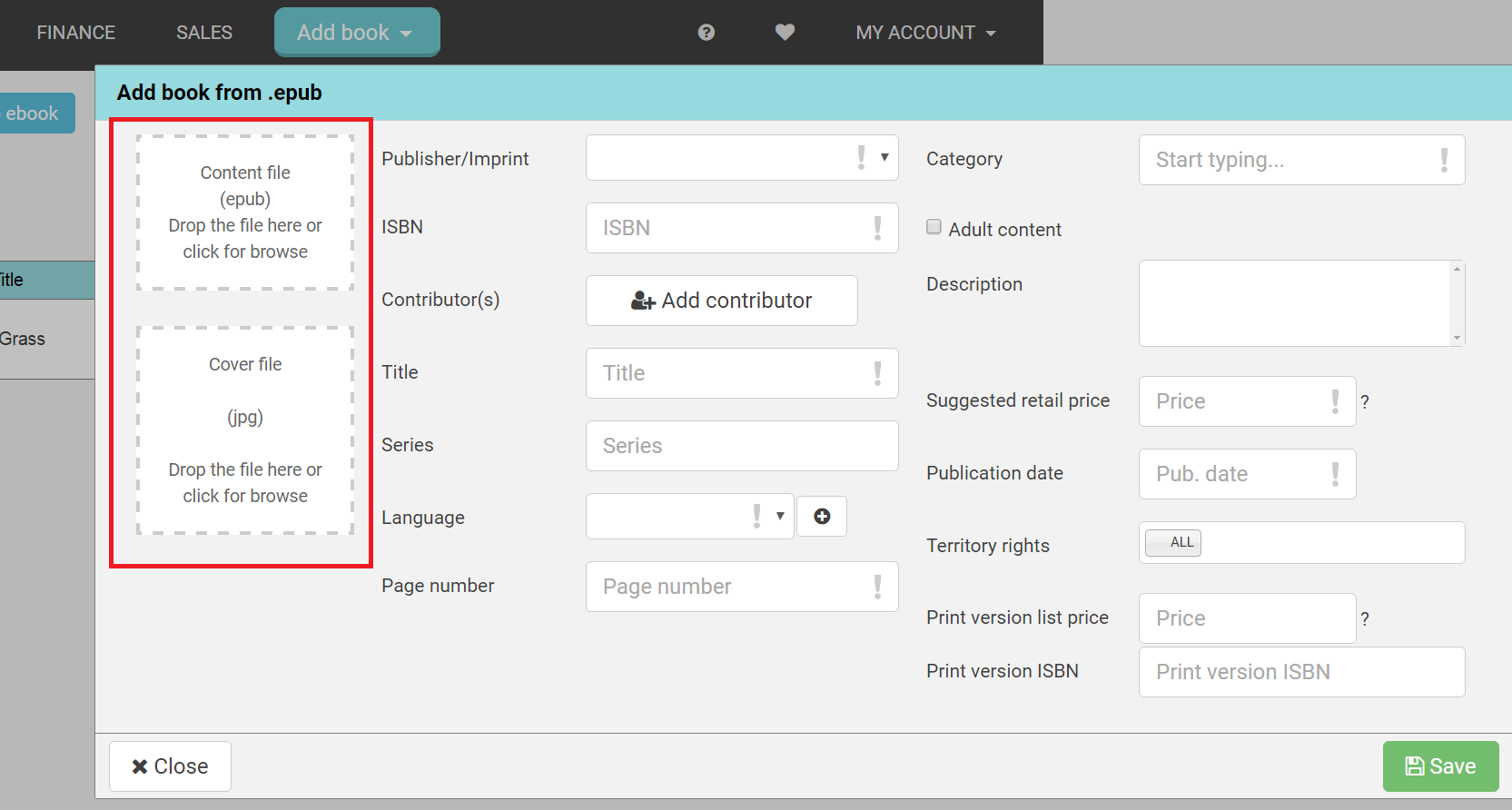Open the Add book dropdown

click(357, 33)
